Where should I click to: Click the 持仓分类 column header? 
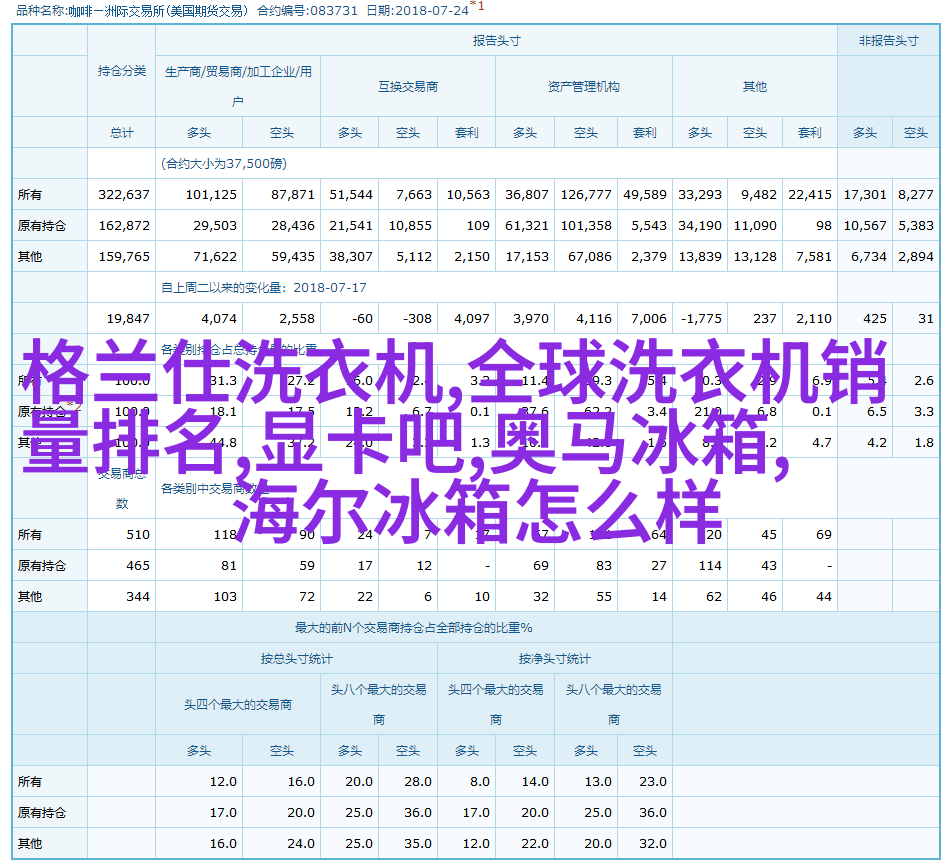[x=122, y=71]
